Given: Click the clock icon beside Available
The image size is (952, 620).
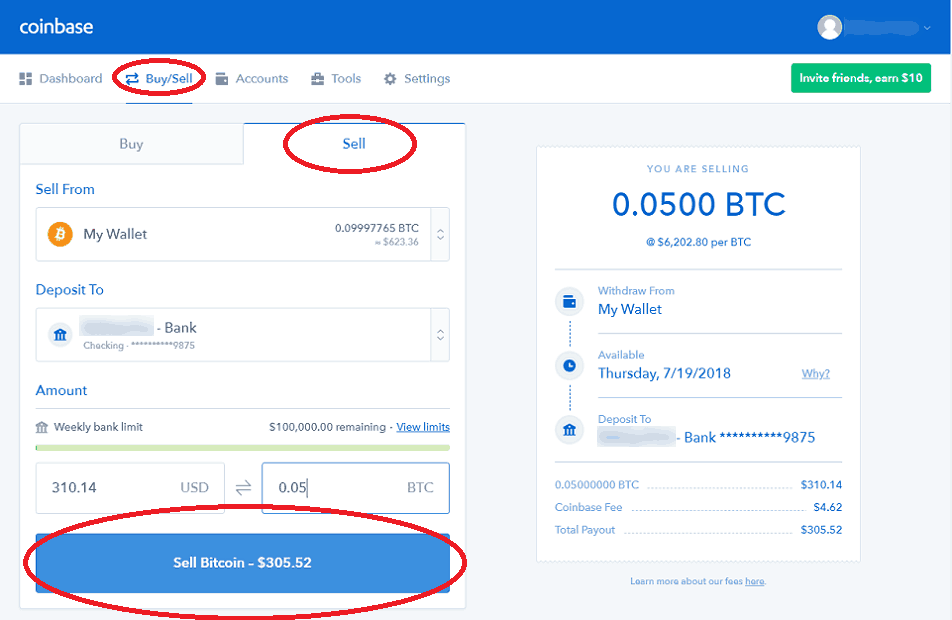Looking at the screenshot, I should point(570,366).
